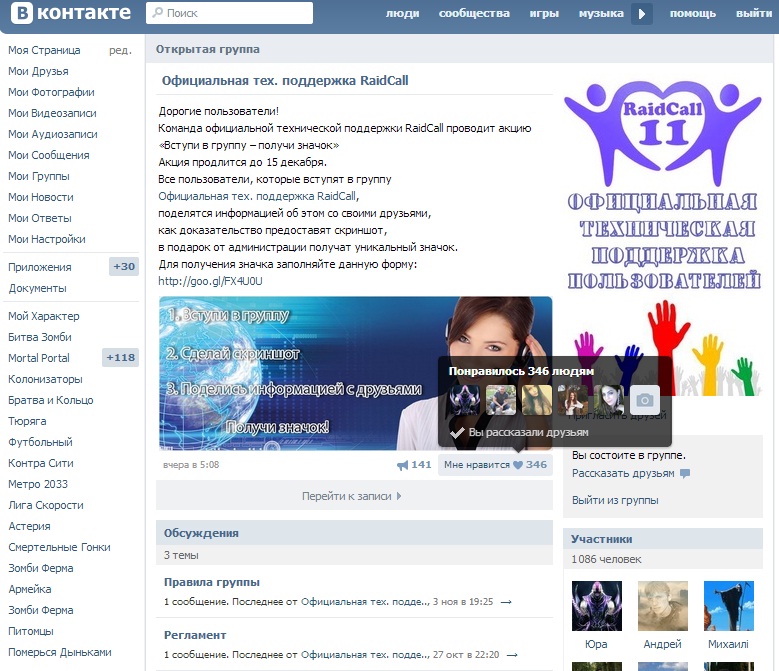Launch Лига Скорости app
The image size is (779, 671).
pyautogui.click(x=46, y=505)
